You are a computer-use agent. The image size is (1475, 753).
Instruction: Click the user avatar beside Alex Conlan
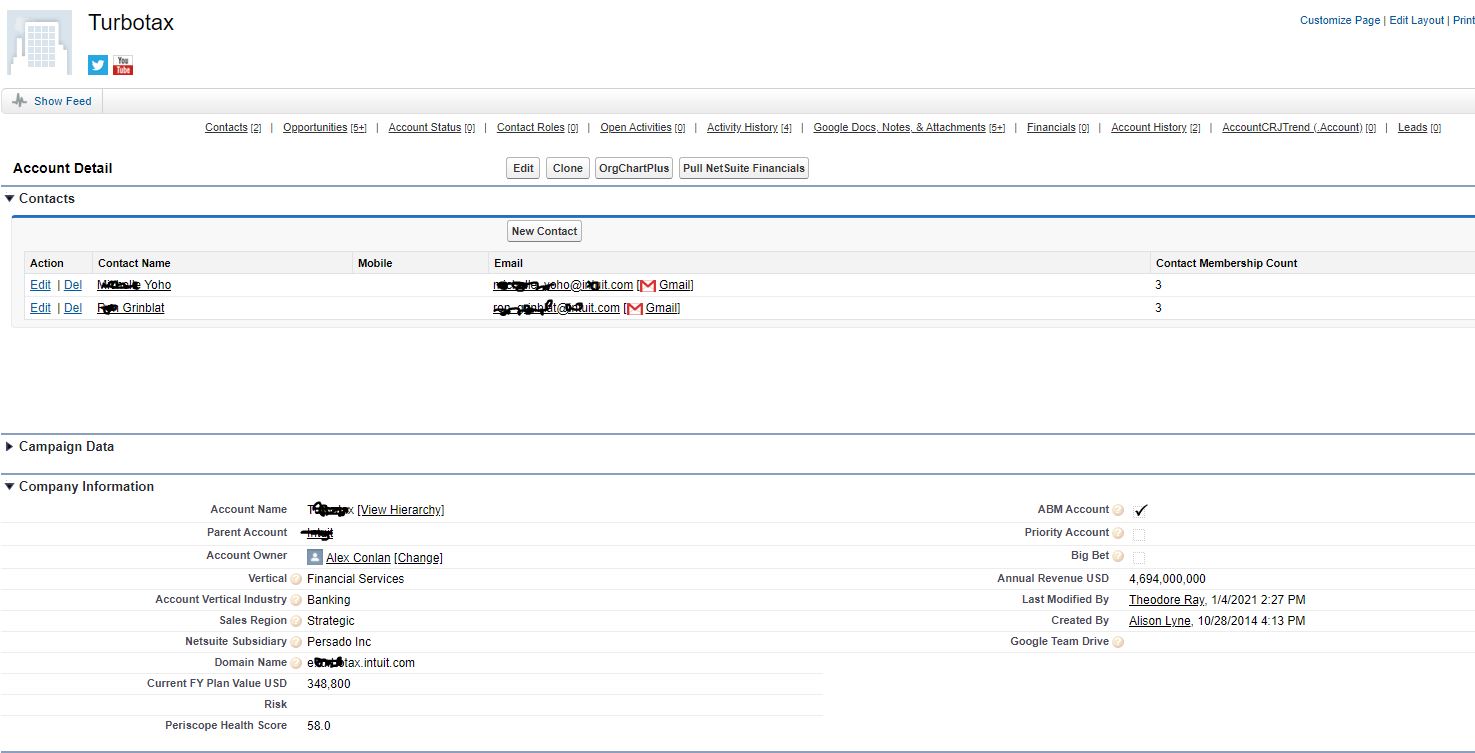[x=315, y=557]
